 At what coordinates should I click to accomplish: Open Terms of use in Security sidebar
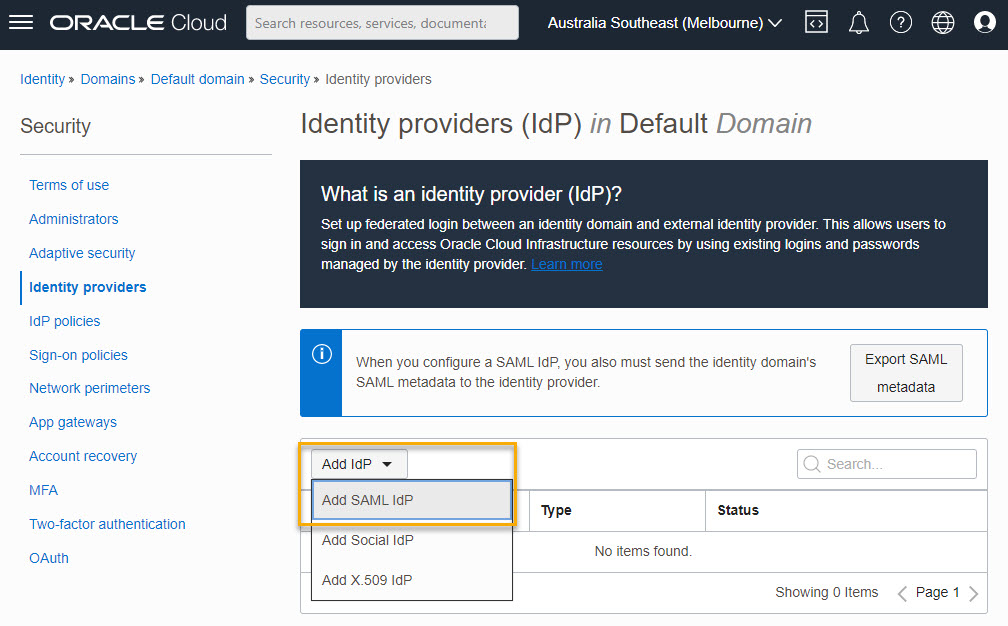coord(69,185)
